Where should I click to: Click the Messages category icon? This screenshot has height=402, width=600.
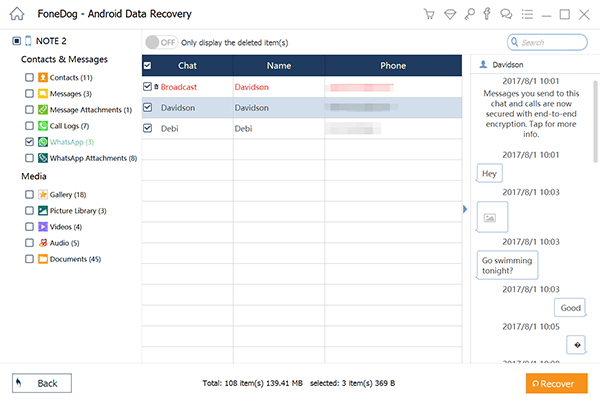tap(43, 94)
